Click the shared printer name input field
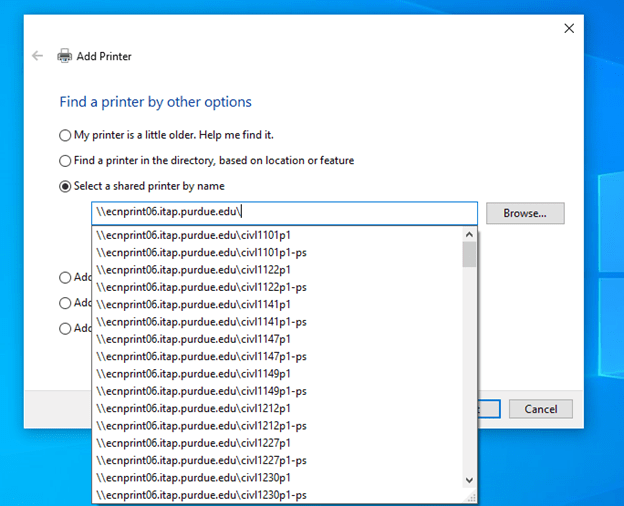The height and width of the screenshot is (506, 624). [x=284, y=213]
